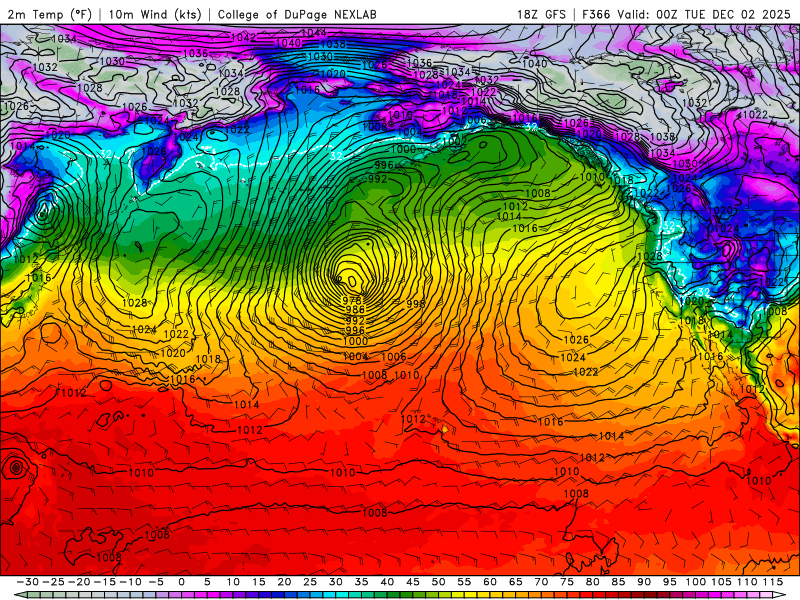Click the 95 value on temperature legend
800x600 pixels.
pyautogui.click(x=669, y=582)
